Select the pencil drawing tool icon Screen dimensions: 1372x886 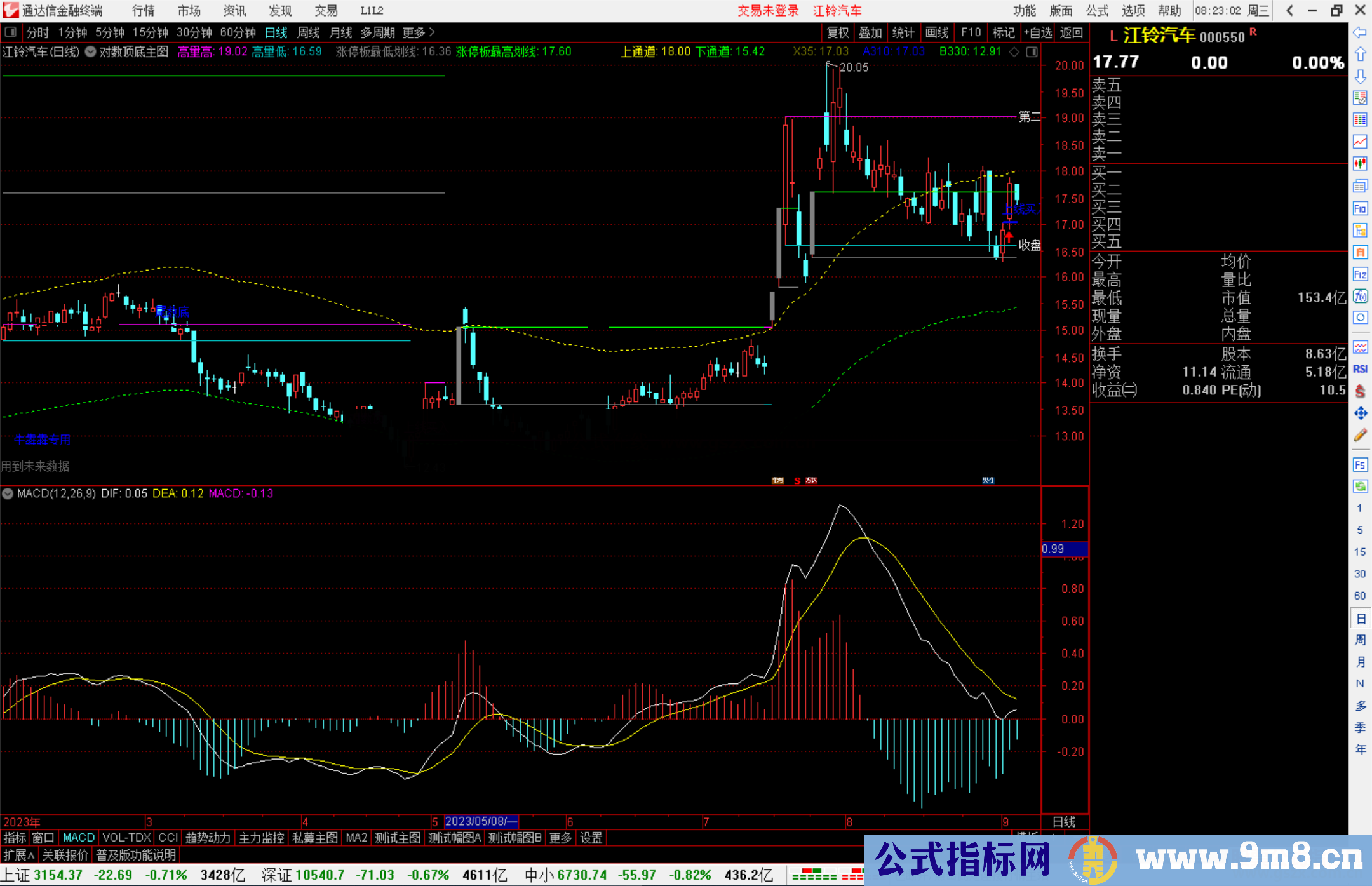[x=1360, y=436]
